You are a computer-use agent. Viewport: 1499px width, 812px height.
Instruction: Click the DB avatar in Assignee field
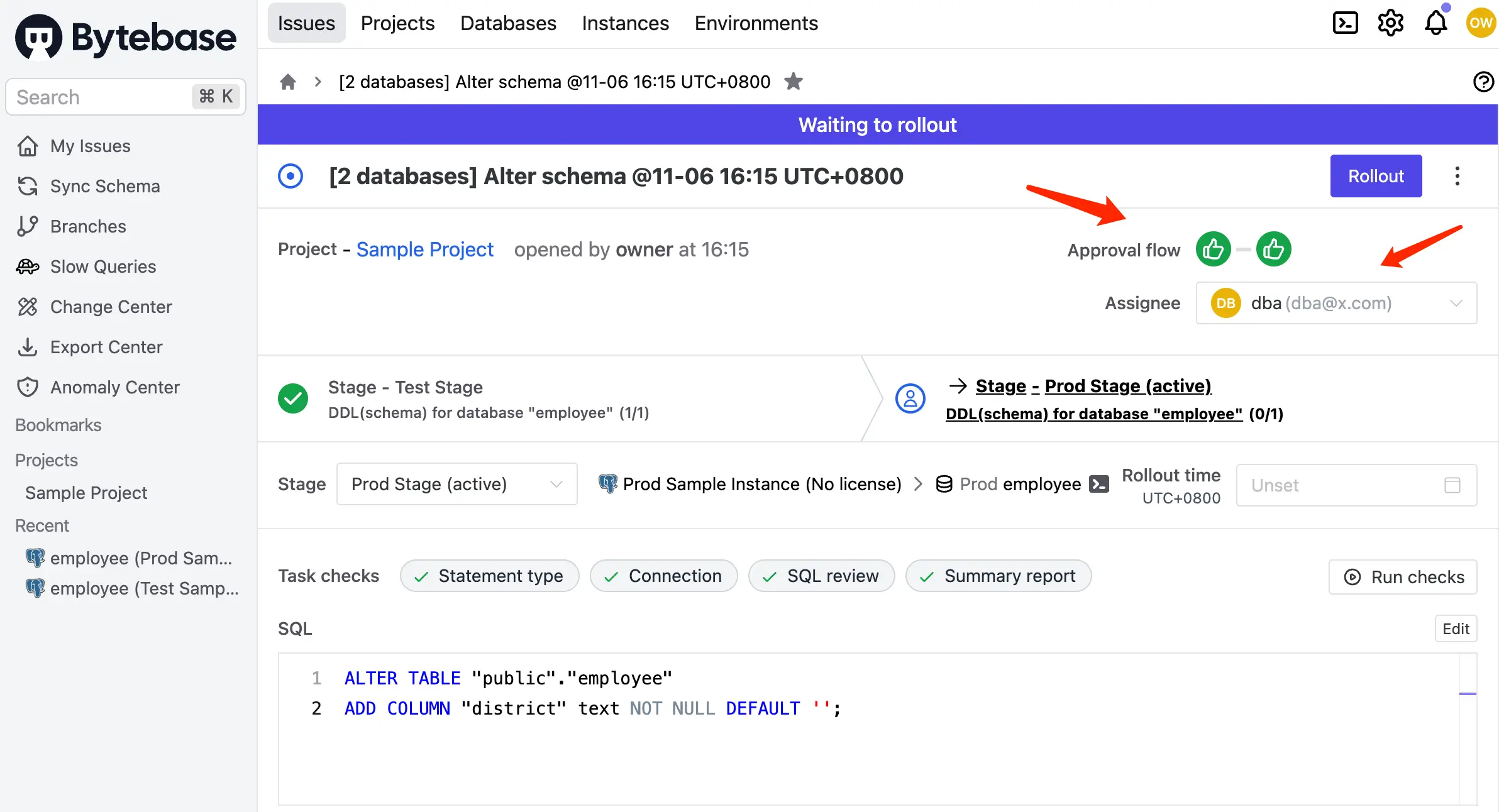coord(1225,303)
